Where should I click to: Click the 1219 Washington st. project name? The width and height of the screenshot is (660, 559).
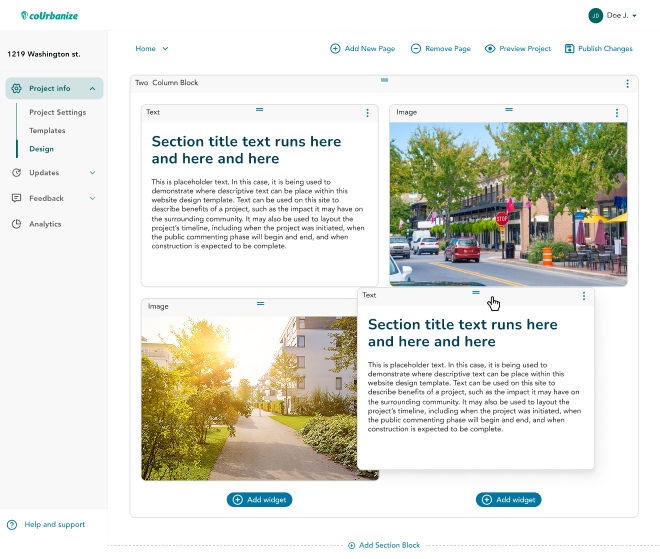click(44, 54)
